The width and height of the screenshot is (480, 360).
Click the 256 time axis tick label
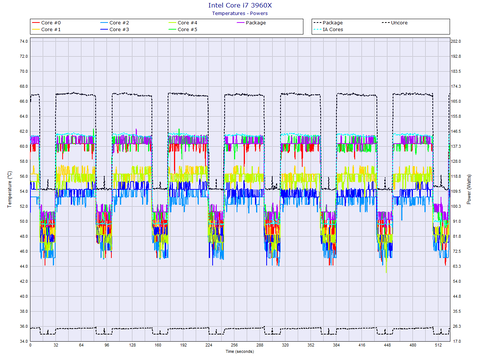pos(234,345)
